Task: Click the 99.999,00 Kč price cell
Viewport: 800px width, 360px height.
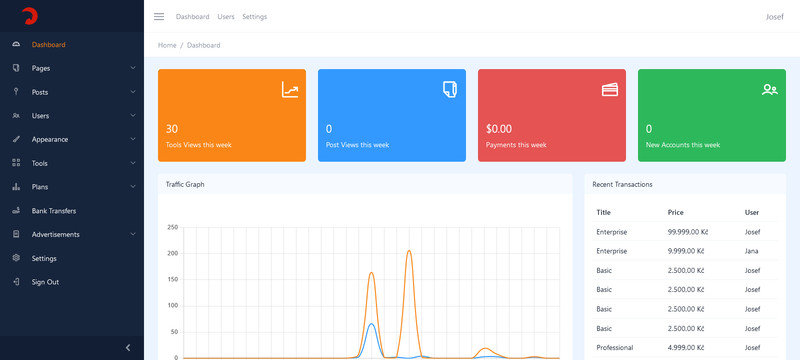Action: click(688, 232)
